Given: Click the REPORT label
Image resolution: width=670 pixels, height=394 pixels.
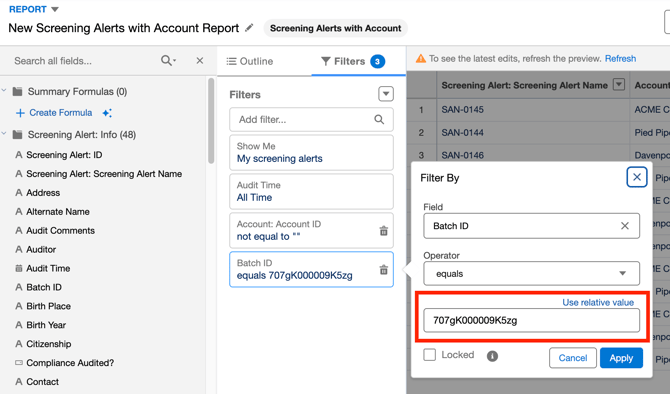Looking at the screenshot, I should coord(27,9).
